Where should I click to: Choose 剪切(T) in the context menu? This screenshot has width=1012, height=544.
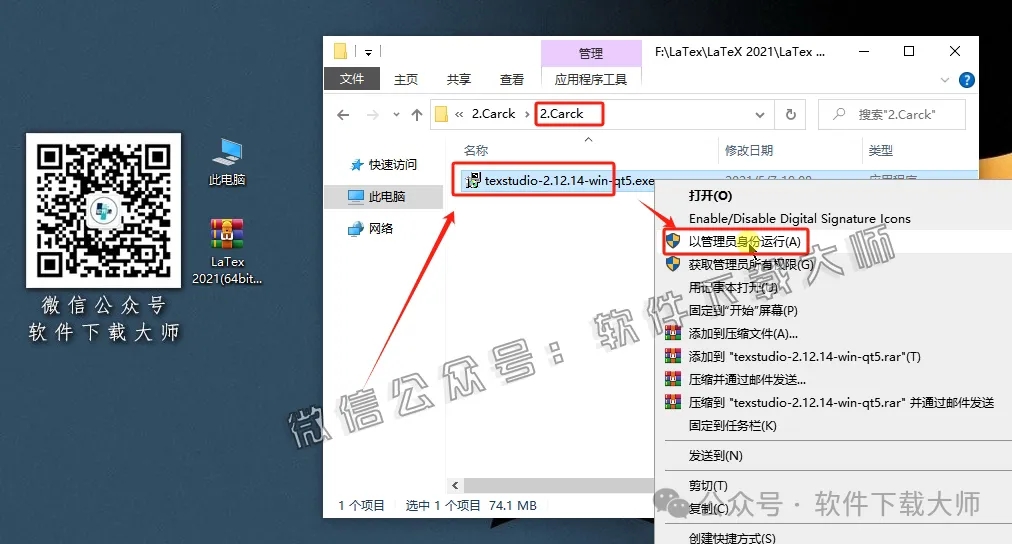[708, 485]
